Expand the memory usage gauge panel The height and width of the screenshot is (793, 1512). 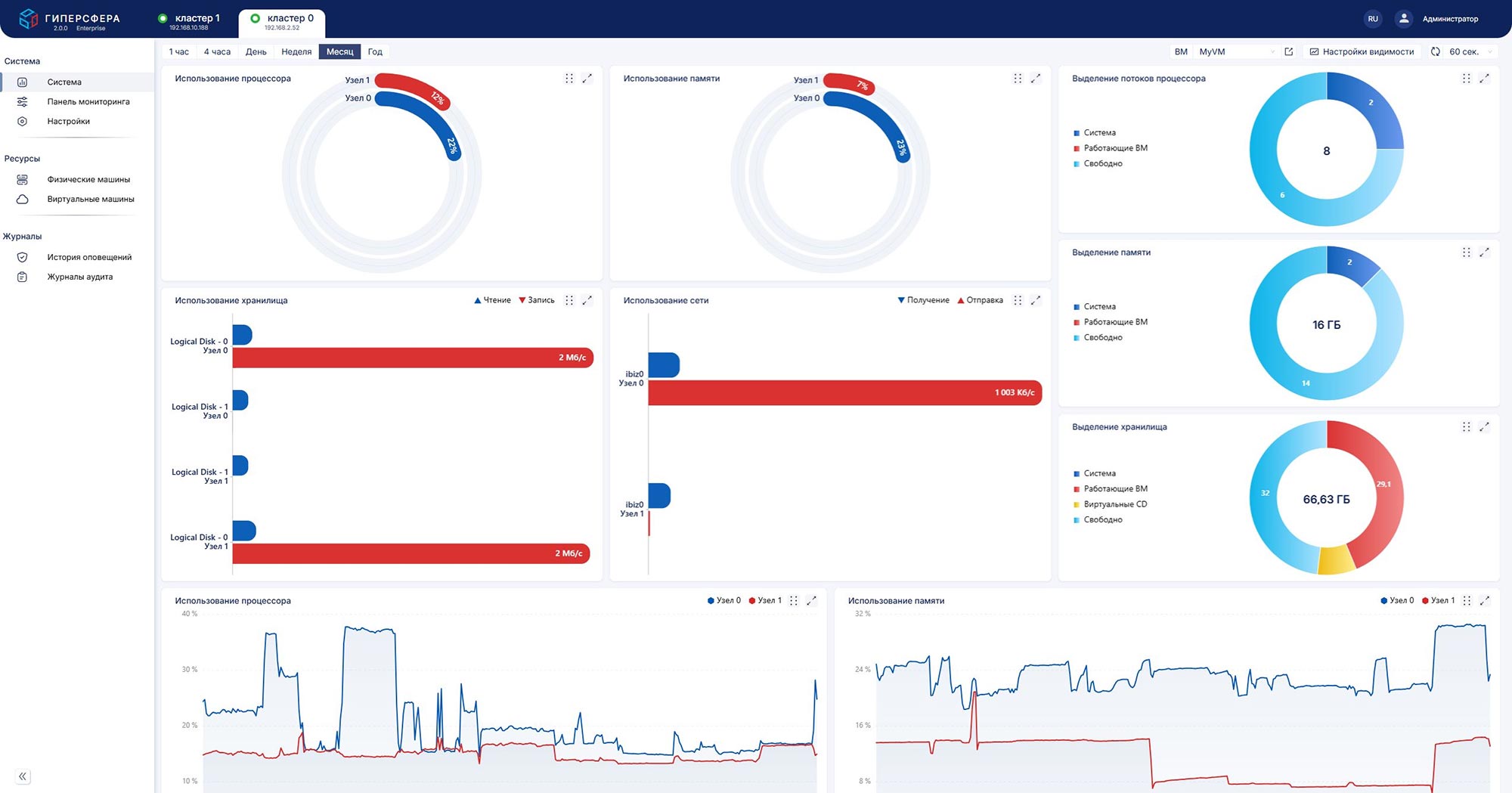(1036, 79)
